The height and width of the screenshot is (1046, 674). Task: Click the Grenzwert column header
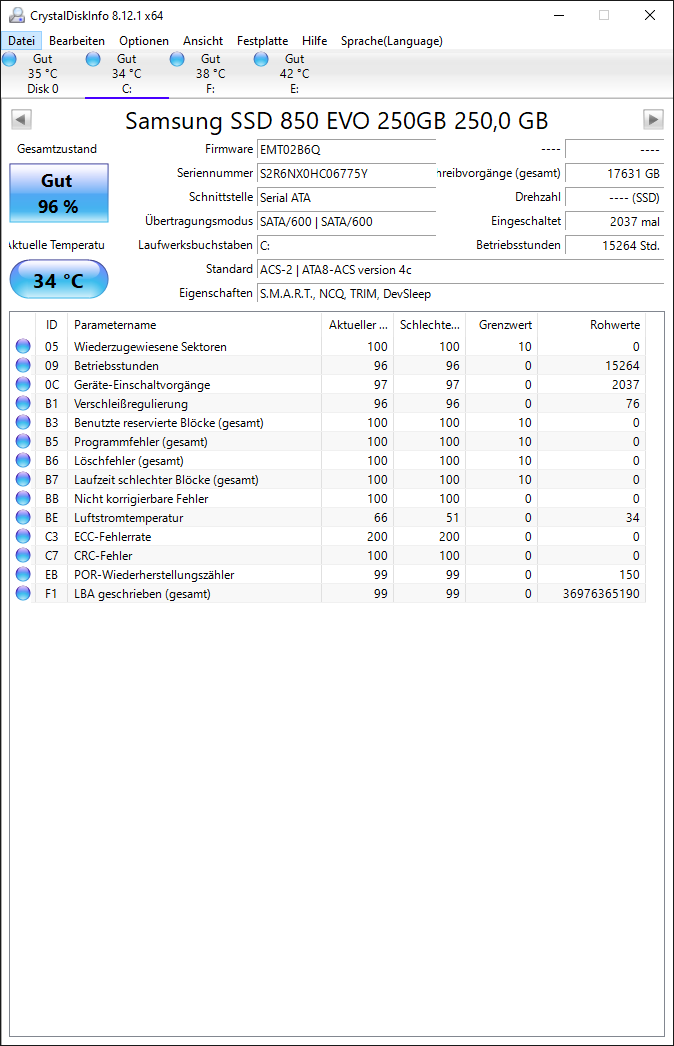pyautogui.click(x=502, y=325)
